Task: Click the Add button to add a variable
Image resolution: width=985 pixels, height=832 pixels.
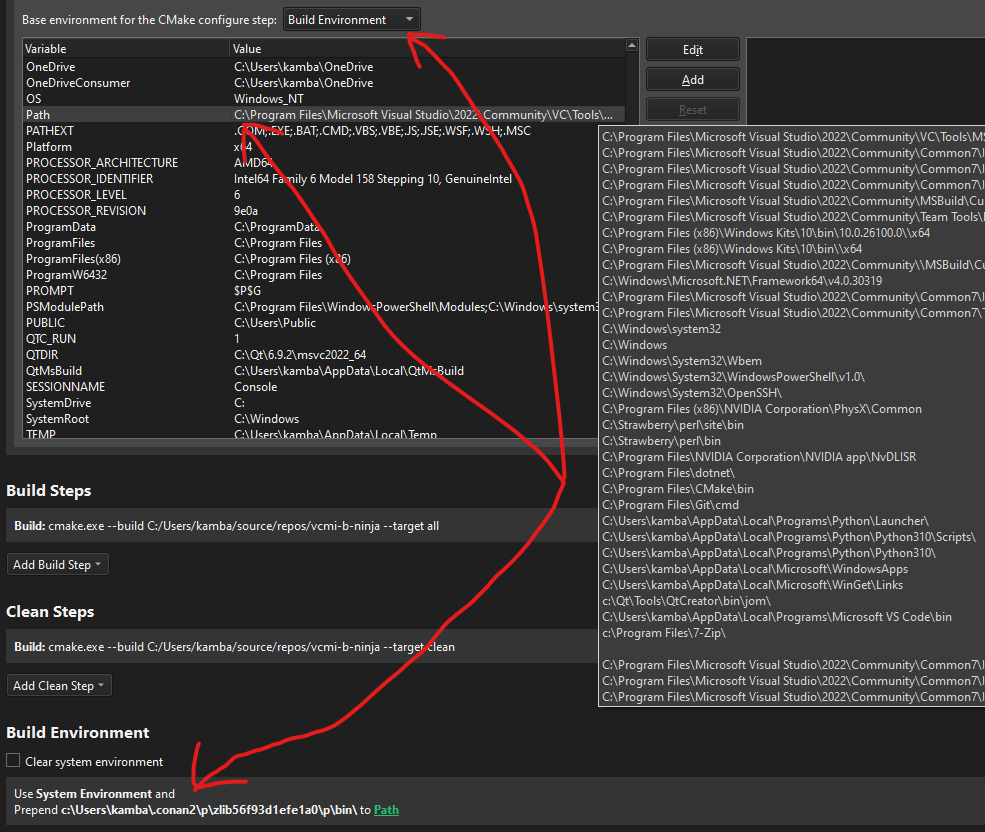Action: pos(692,80)
